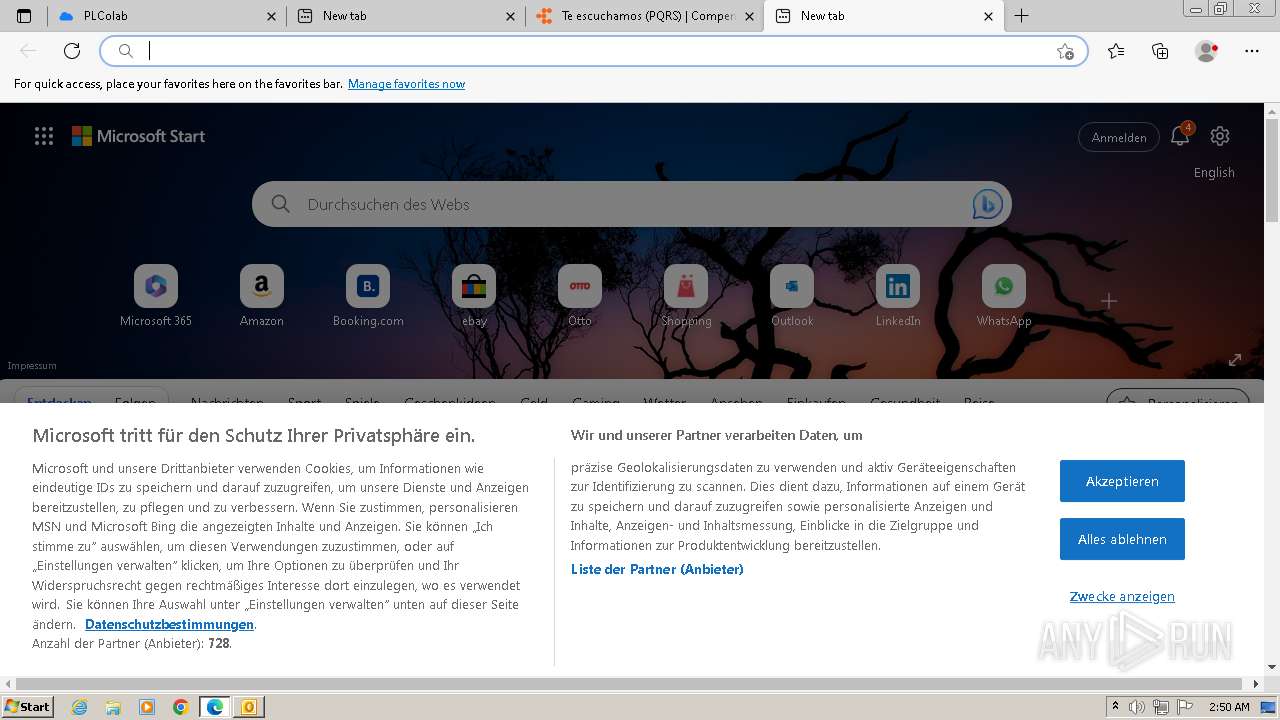This screenshot has height=720, width=1280.
Task: Open Liste der Partner (Anbieter) link
Action: (657, 569)
